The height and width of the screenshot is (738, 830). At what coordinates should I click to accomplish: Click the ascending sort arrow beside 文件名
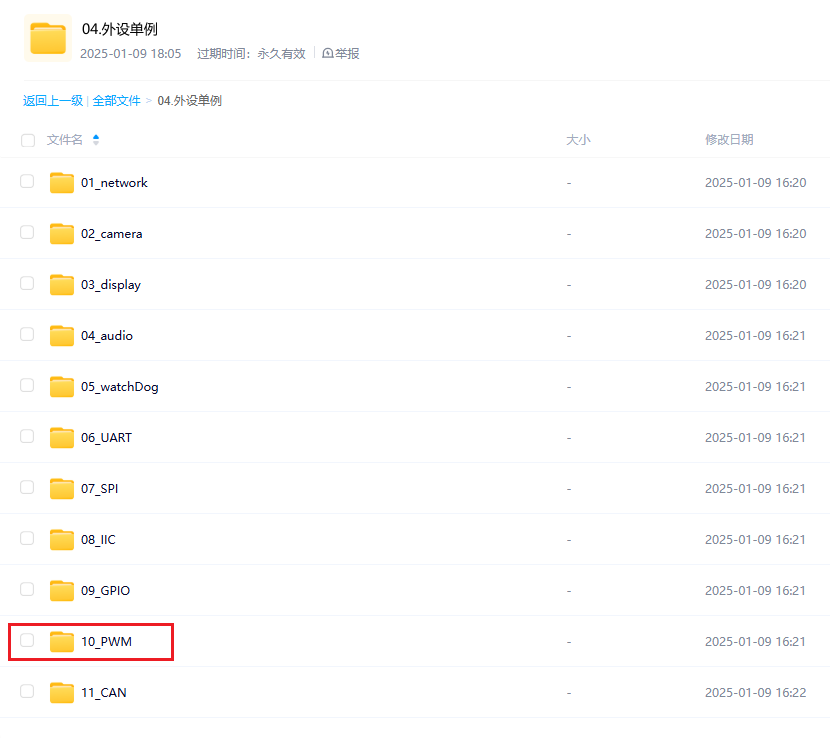click(x=95, y=136)
